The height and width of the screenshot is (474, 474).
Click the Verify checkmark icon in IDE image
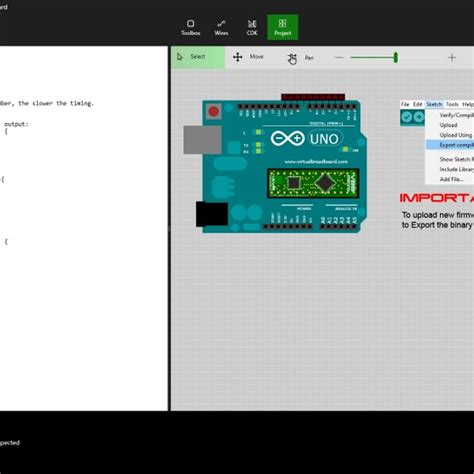pos(406,117)
